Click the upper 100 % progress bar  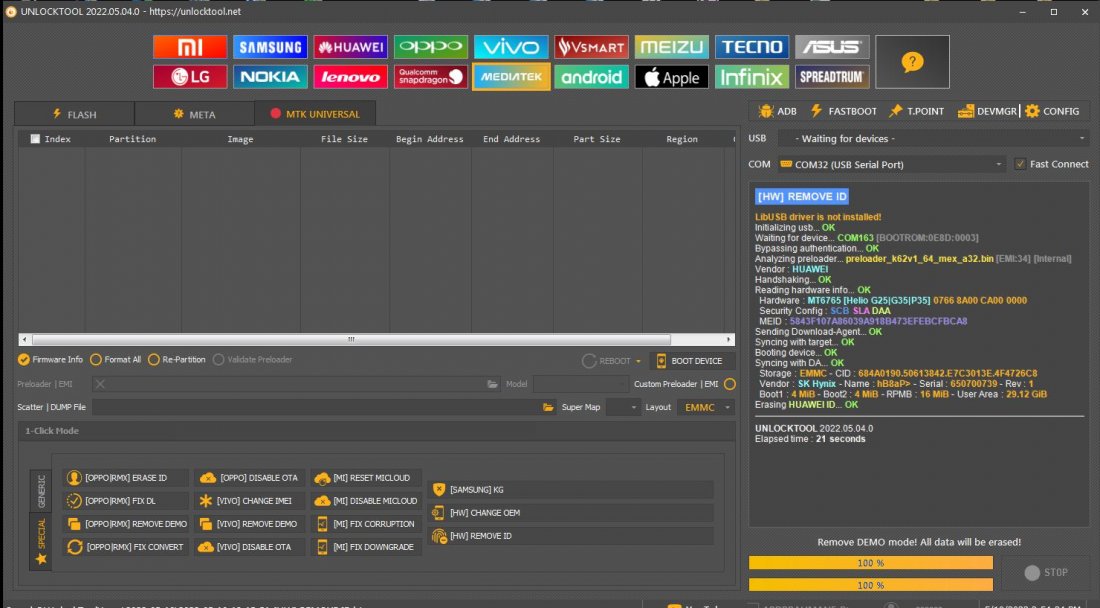click(x=871, y=562)
